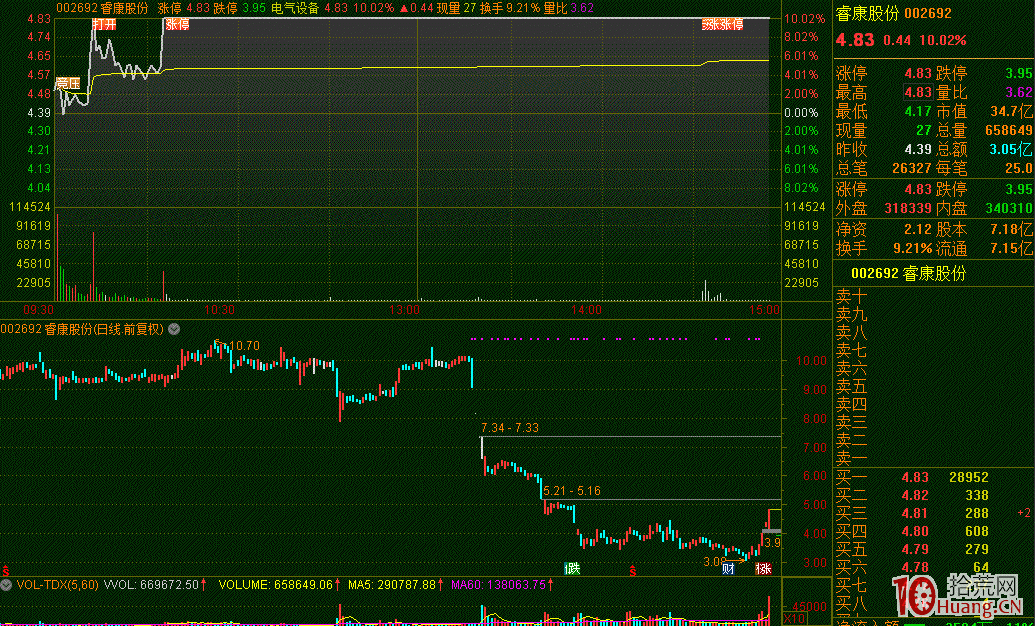The image size is (1035, 626).
Task: Click the 买五 price 4.79
Action: click(915, 549)
